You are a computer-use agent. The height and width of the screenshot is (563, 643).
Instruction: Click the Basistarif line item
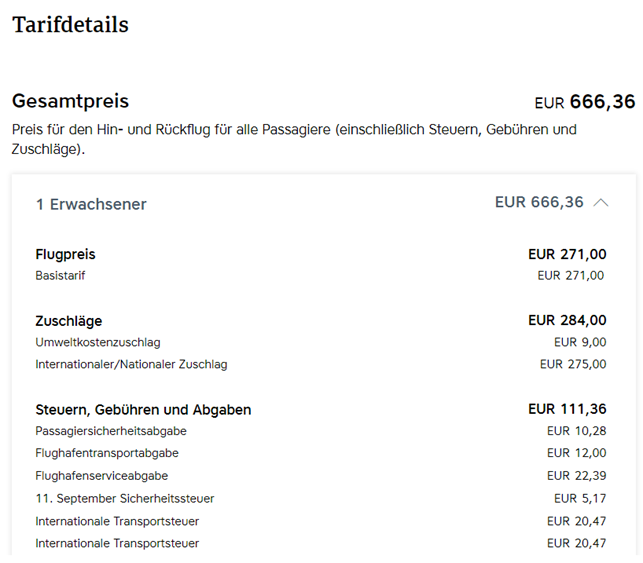point(60,276)
